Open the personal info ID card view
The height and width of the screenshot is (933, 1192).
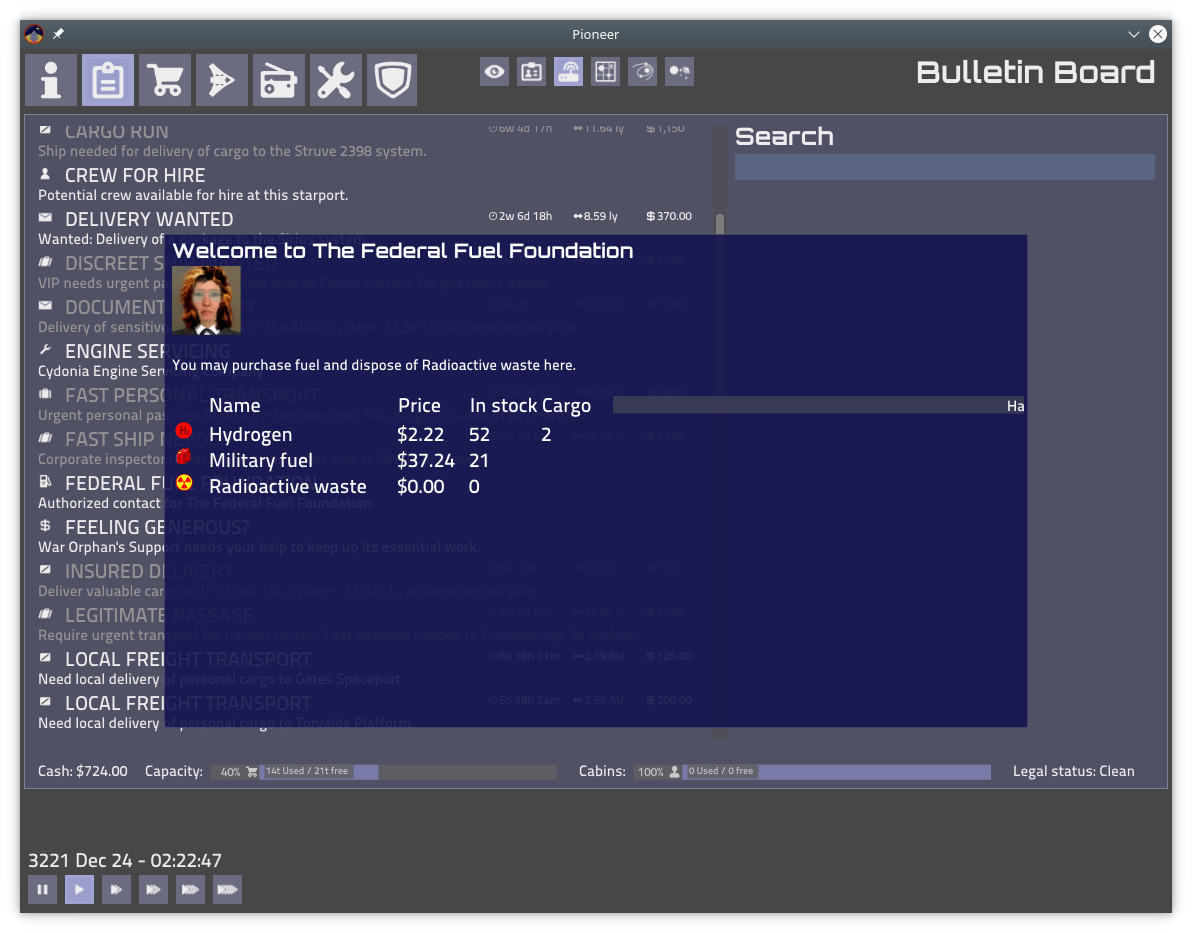click(531, 72)
